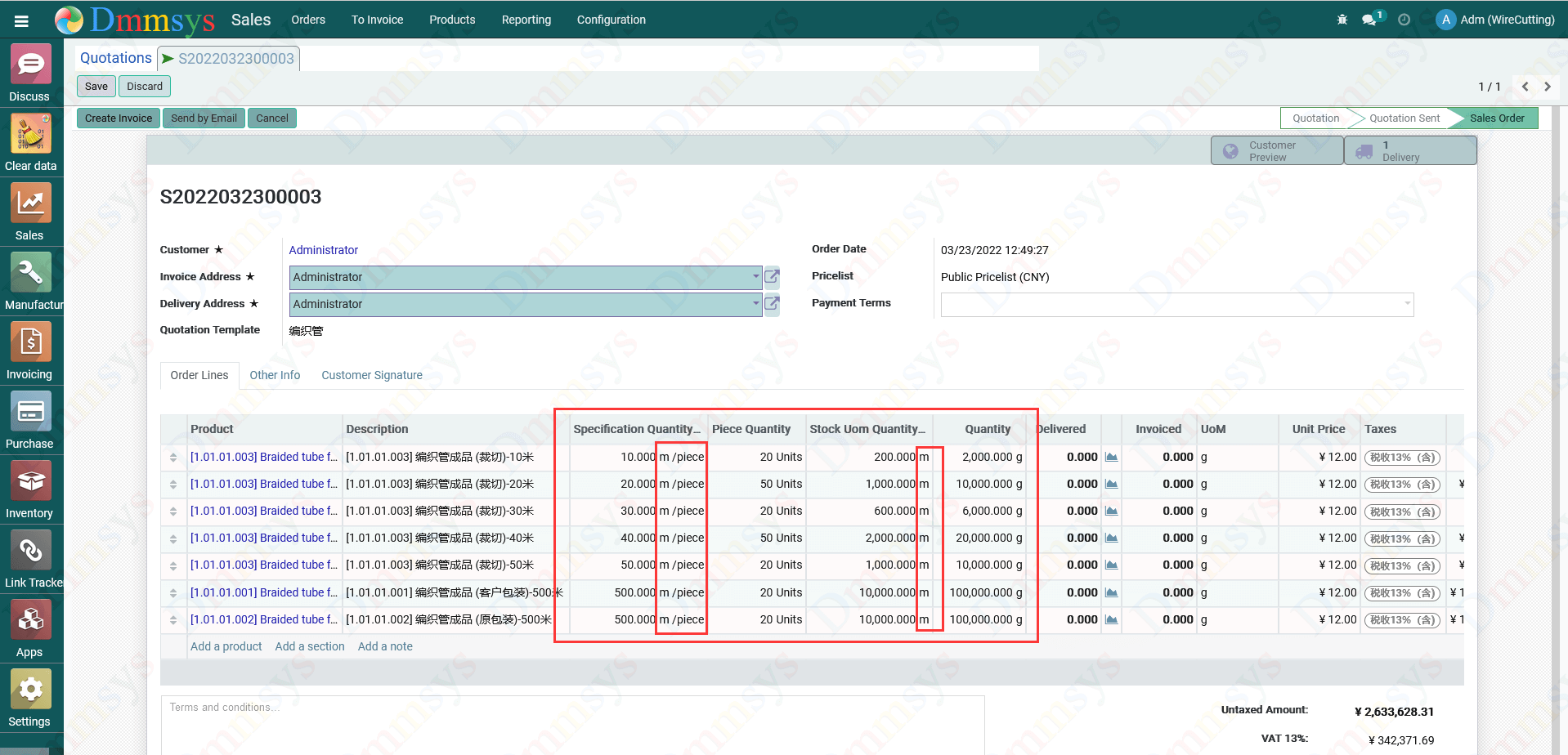
Task: Open the Orders menu
Action: (308, 20)
